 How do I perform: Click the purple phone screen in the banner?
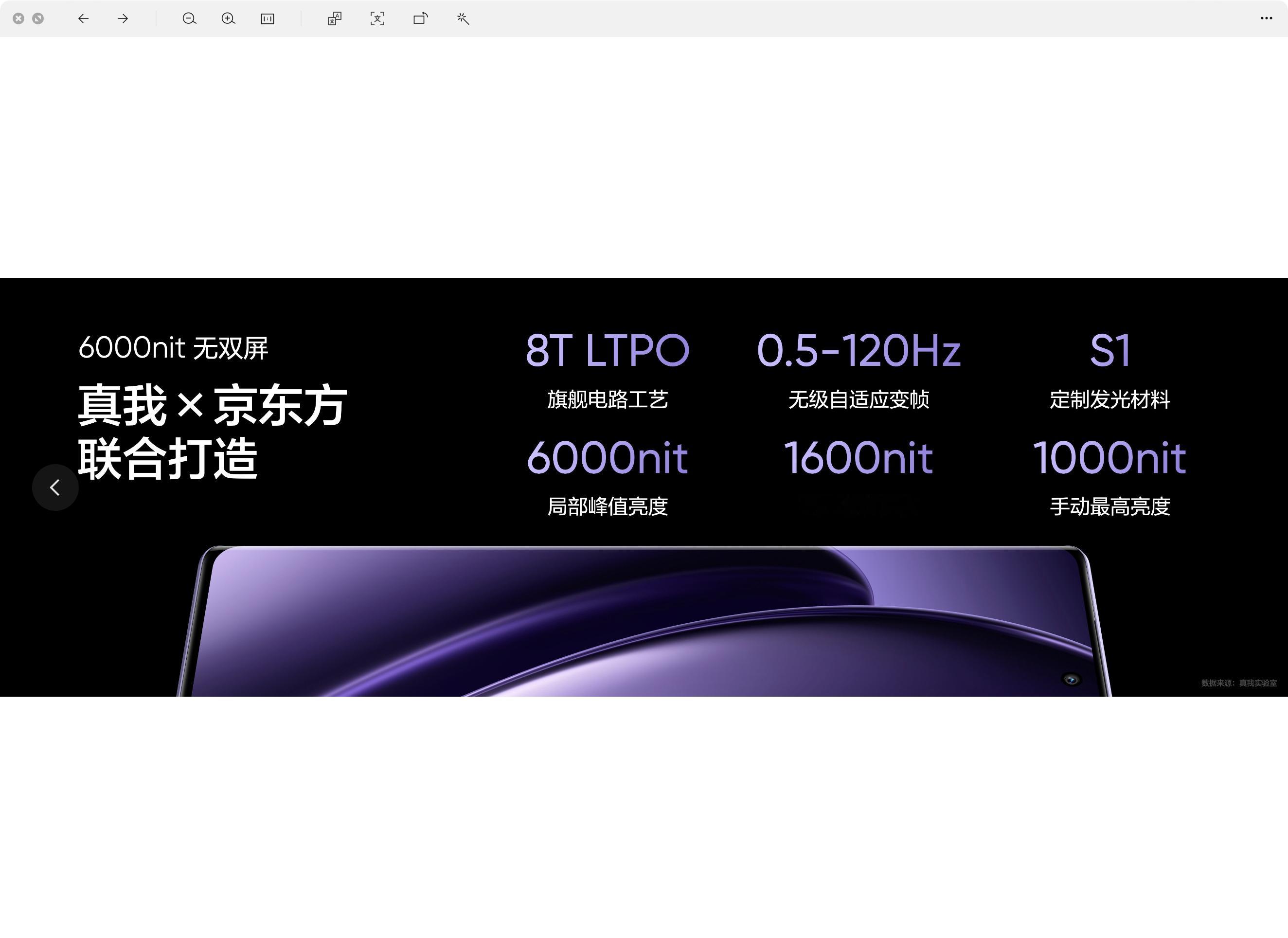644,622
